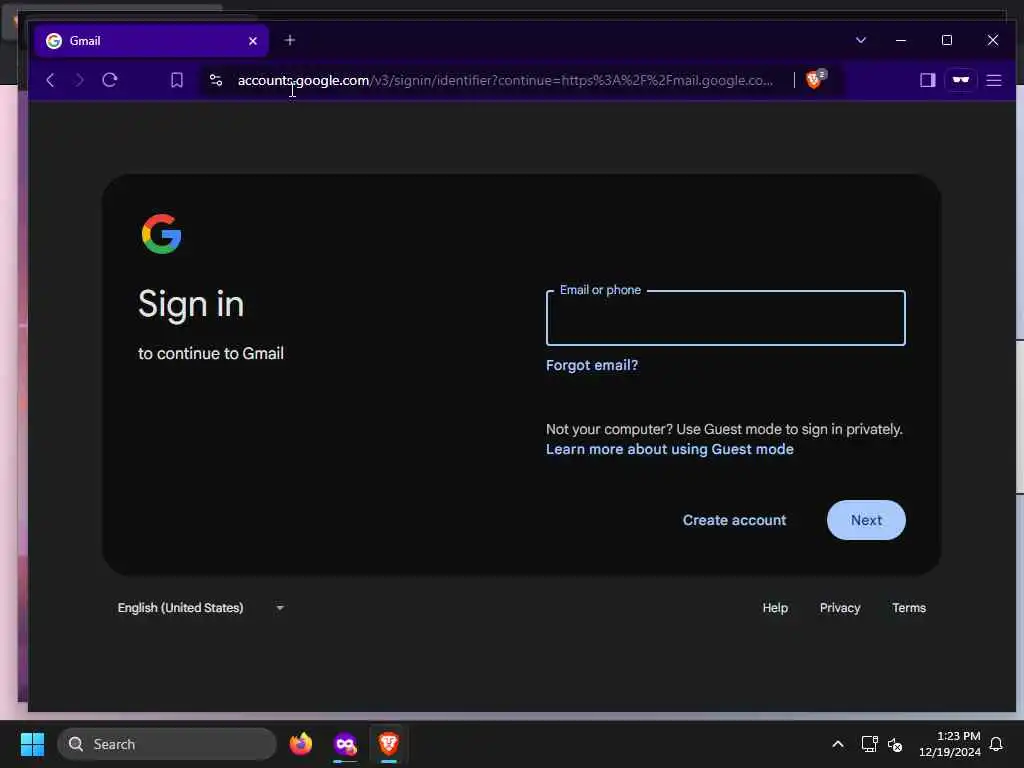Toggle the browser sidebar panel icon
This screenshot has height=768, width=1024.
click(x=927, y=80)
